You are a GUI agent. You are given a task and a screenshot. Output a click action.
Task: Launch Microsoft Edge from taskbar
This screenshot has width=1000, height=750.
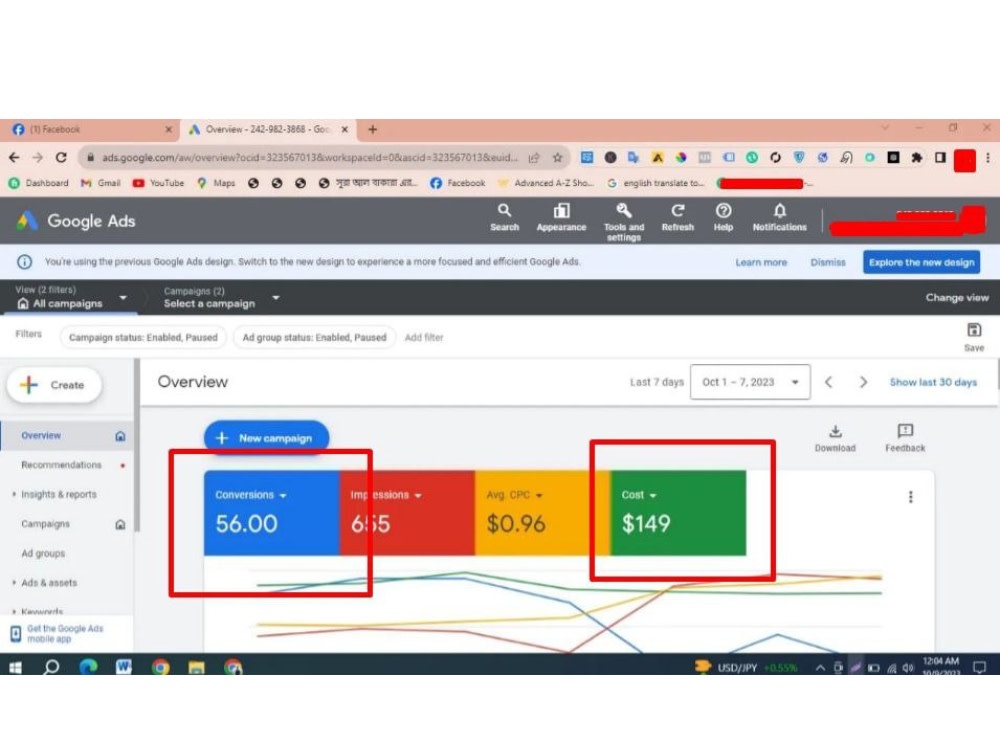pyautogui.click(x=88, y=667)
